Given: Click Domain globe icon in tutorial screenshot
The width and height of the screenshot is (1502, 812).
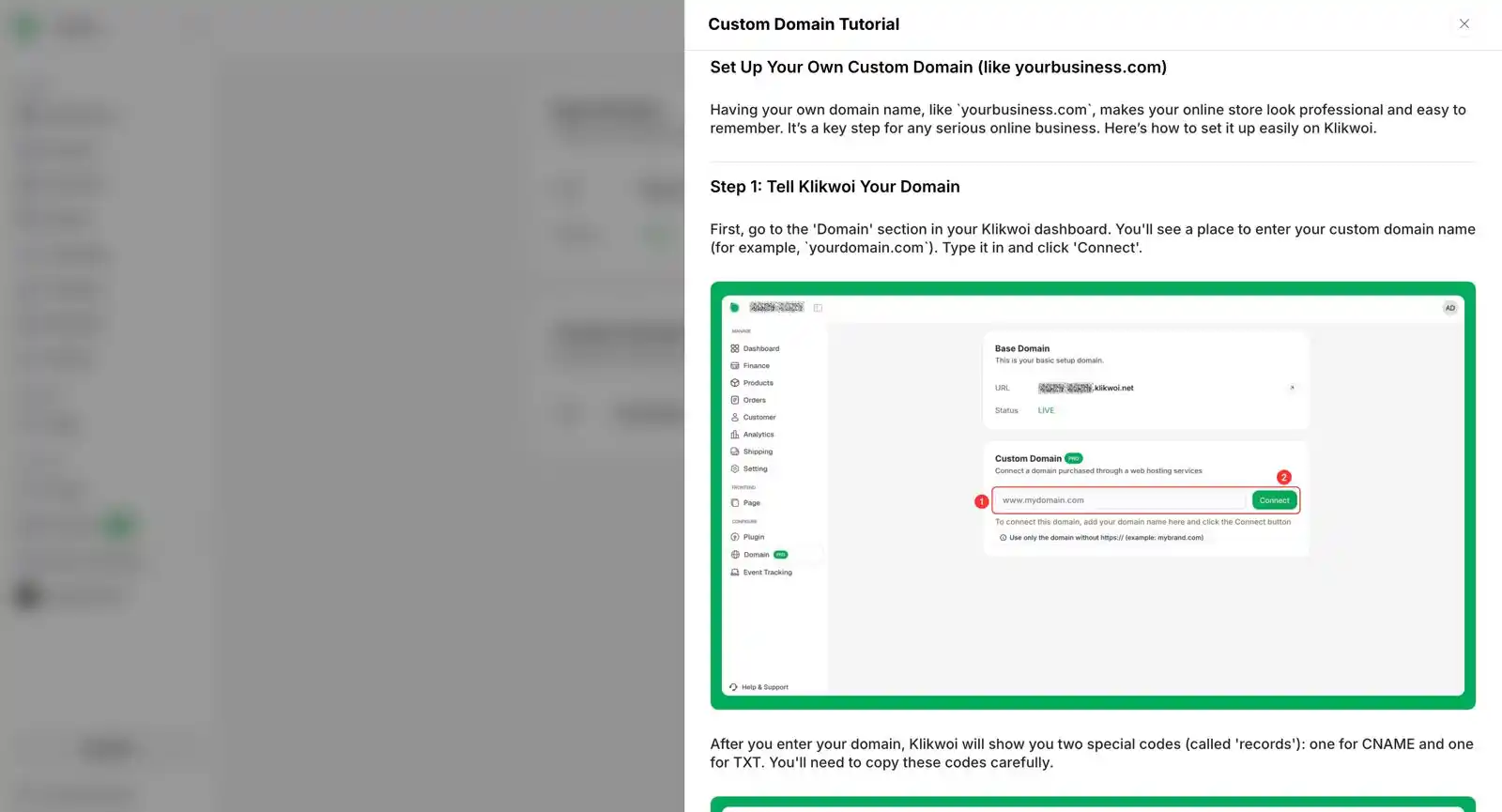Looking at the screenshot, I should coord(735,555).
